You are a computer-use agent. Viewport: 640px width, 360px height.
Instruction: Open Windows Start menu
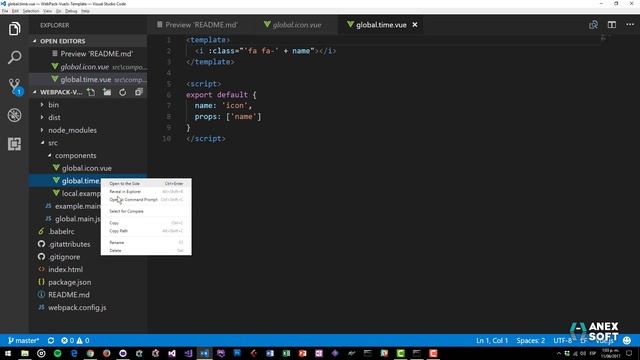[8, 353]
